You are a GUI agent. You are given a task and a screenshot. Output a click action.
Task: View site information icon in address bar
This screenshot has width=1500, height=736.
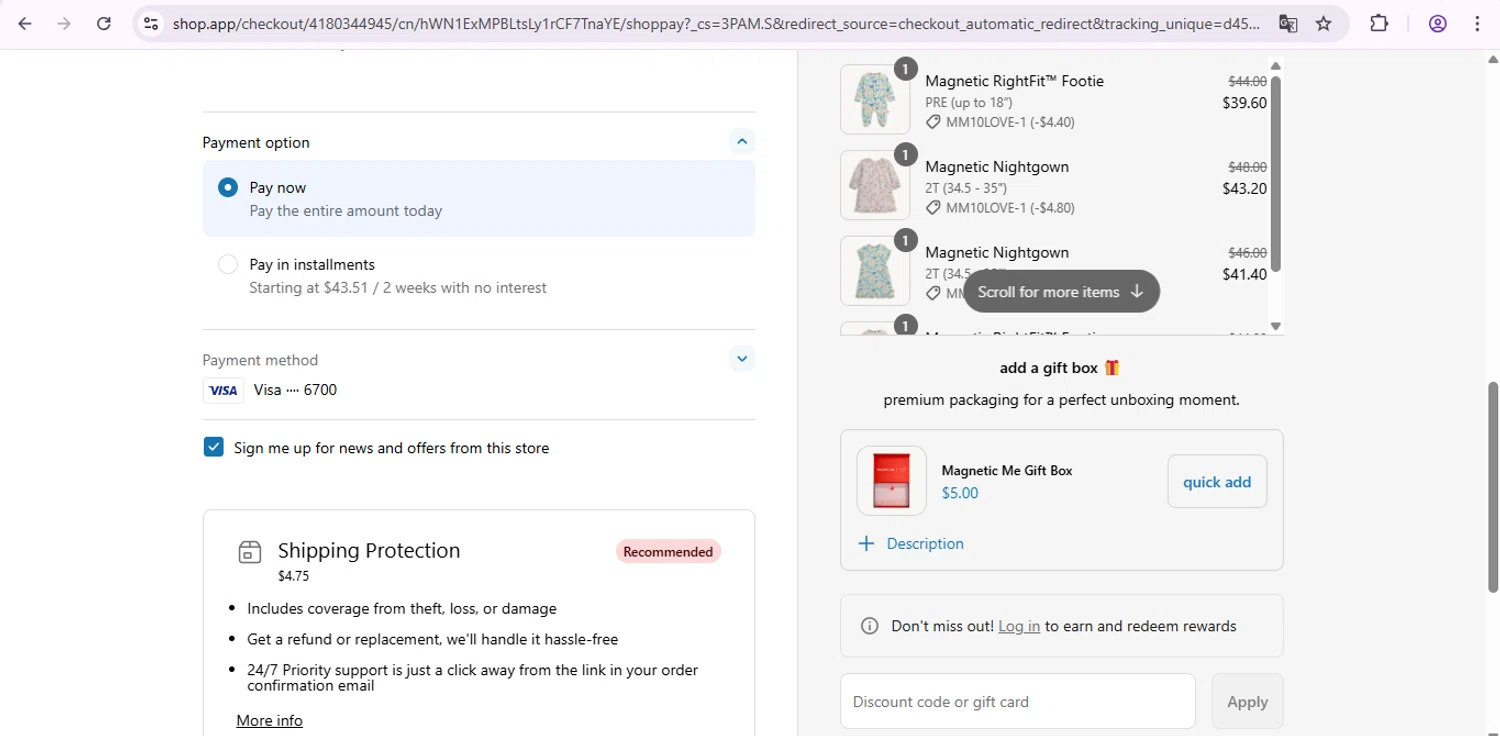[151, 24]
